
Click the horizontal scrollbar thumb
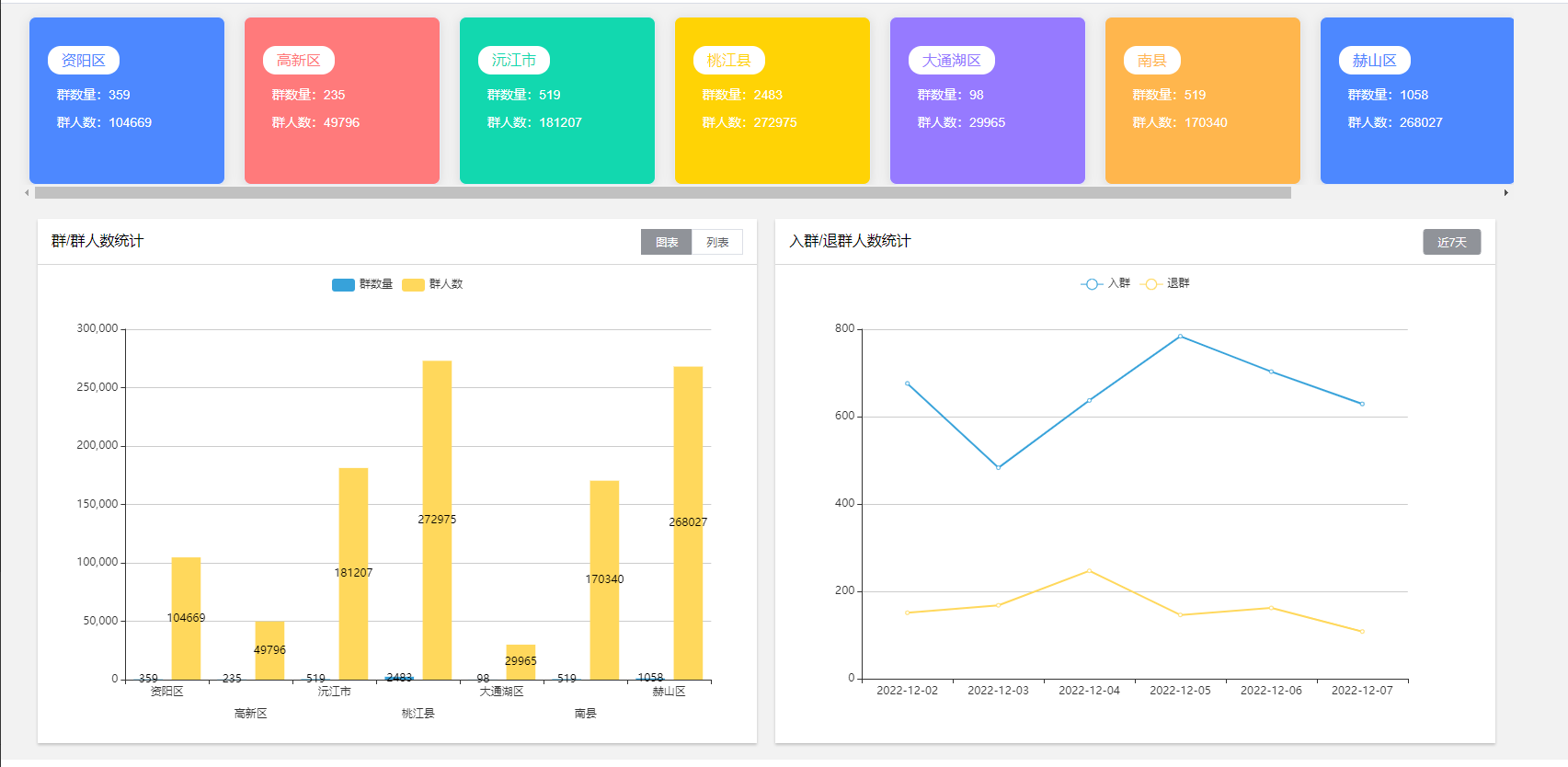(662, 193)
